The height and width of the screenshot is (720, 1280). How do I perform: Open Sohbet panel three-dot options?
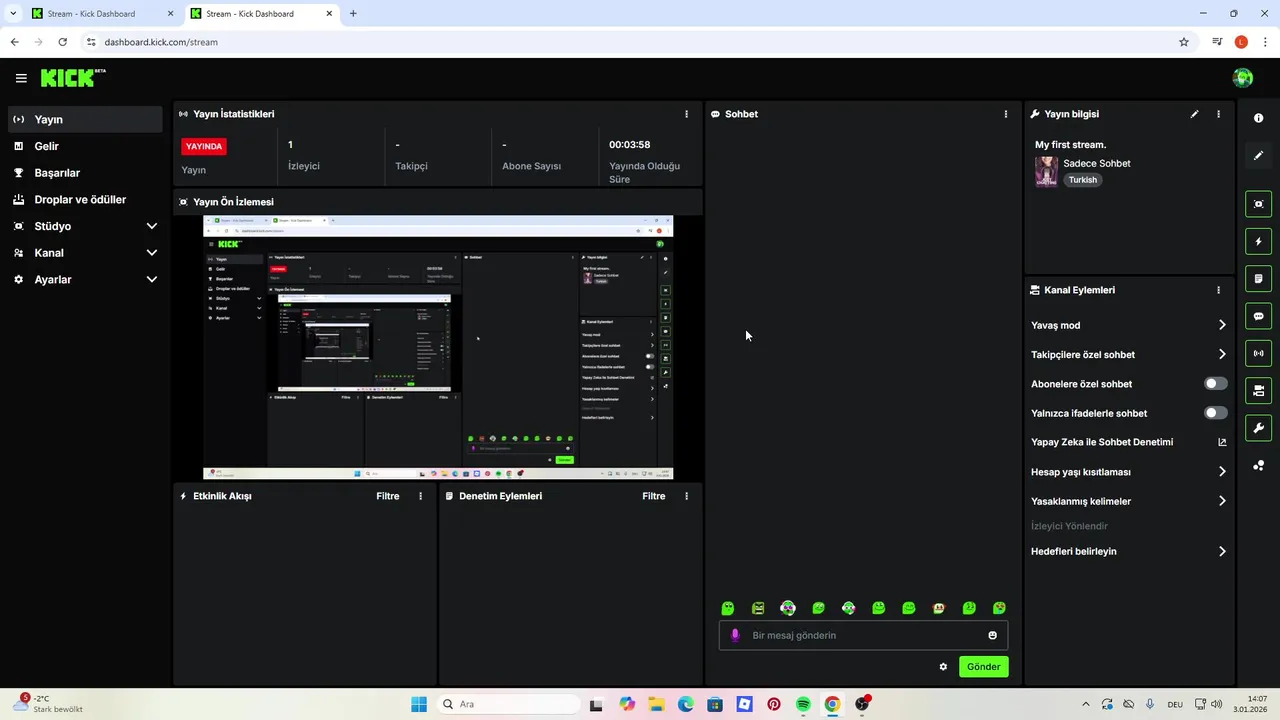click(x=1006, y=114)
